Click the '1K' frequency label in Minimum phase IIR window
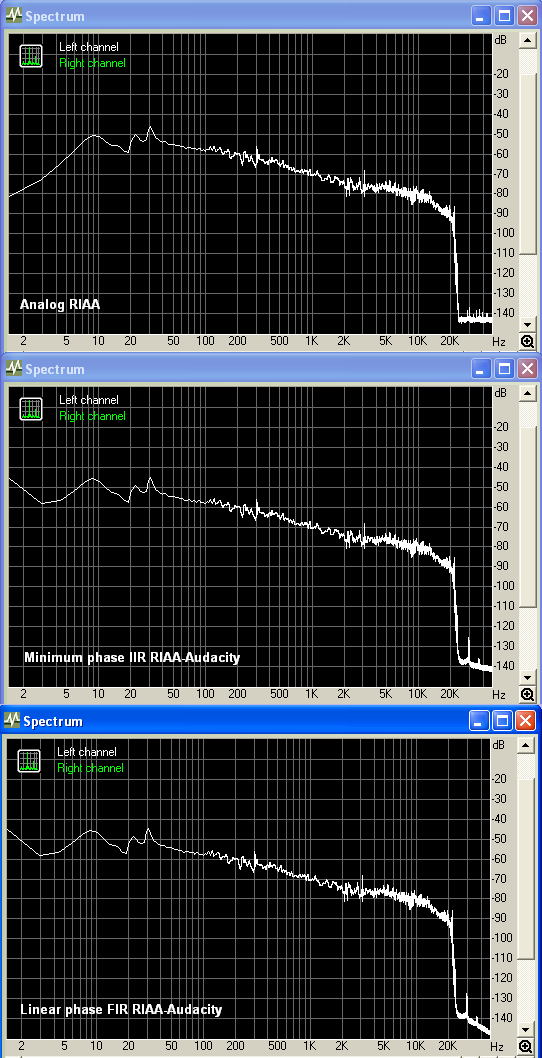Viewport: 542px width, 1058px height. pos(311,694)
